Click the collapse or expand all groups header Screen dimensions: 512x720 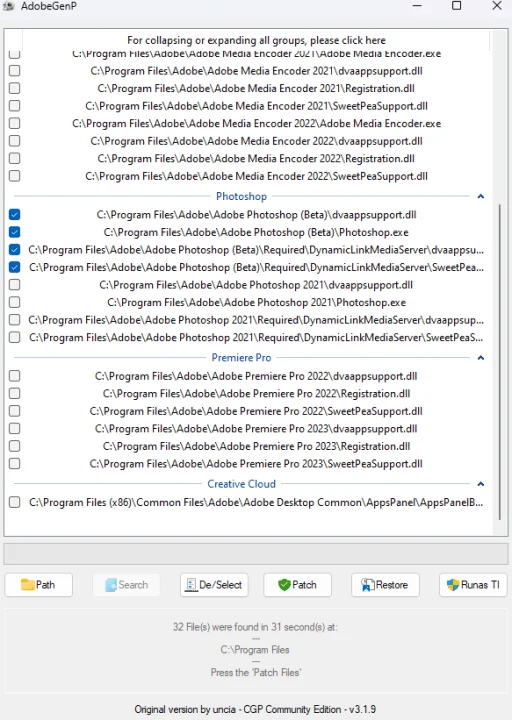click(x=256, y=40)
